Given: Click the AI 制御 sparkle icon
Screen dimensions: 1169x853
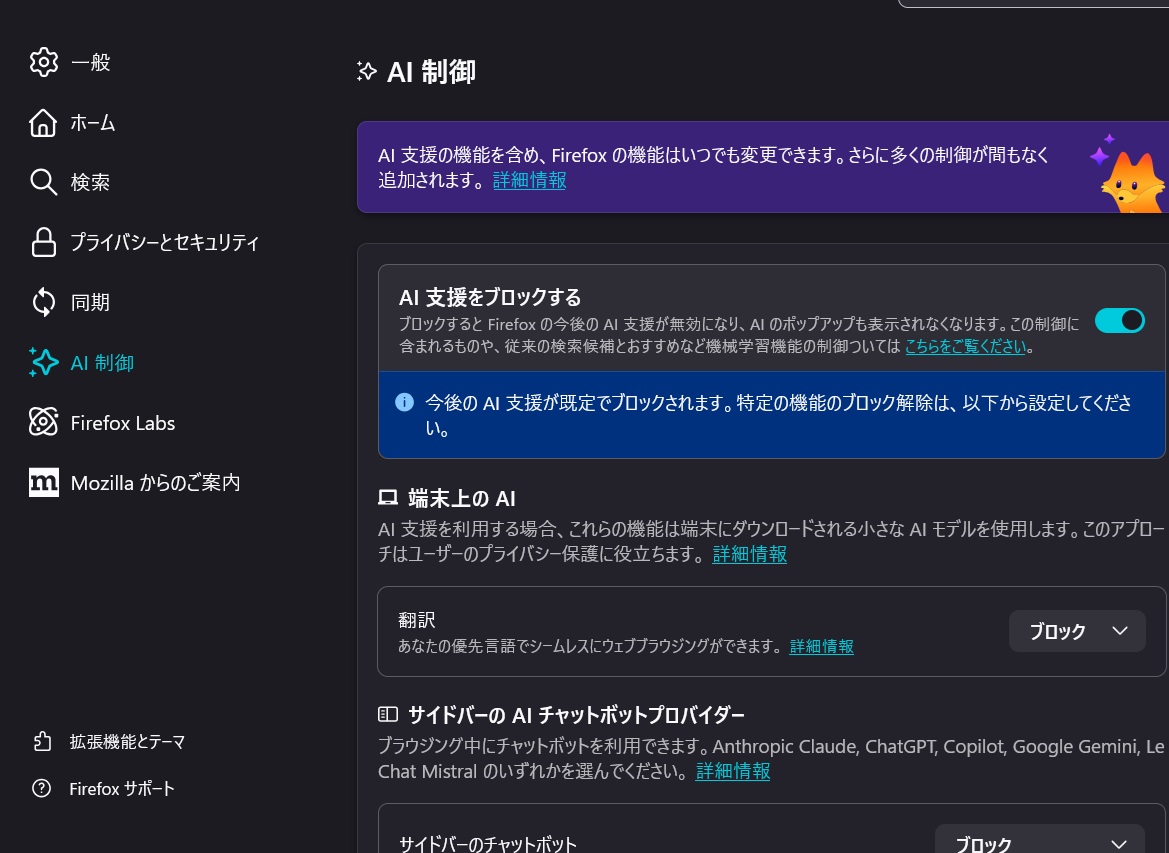Looking at the screenshot, I should [44, 362].
